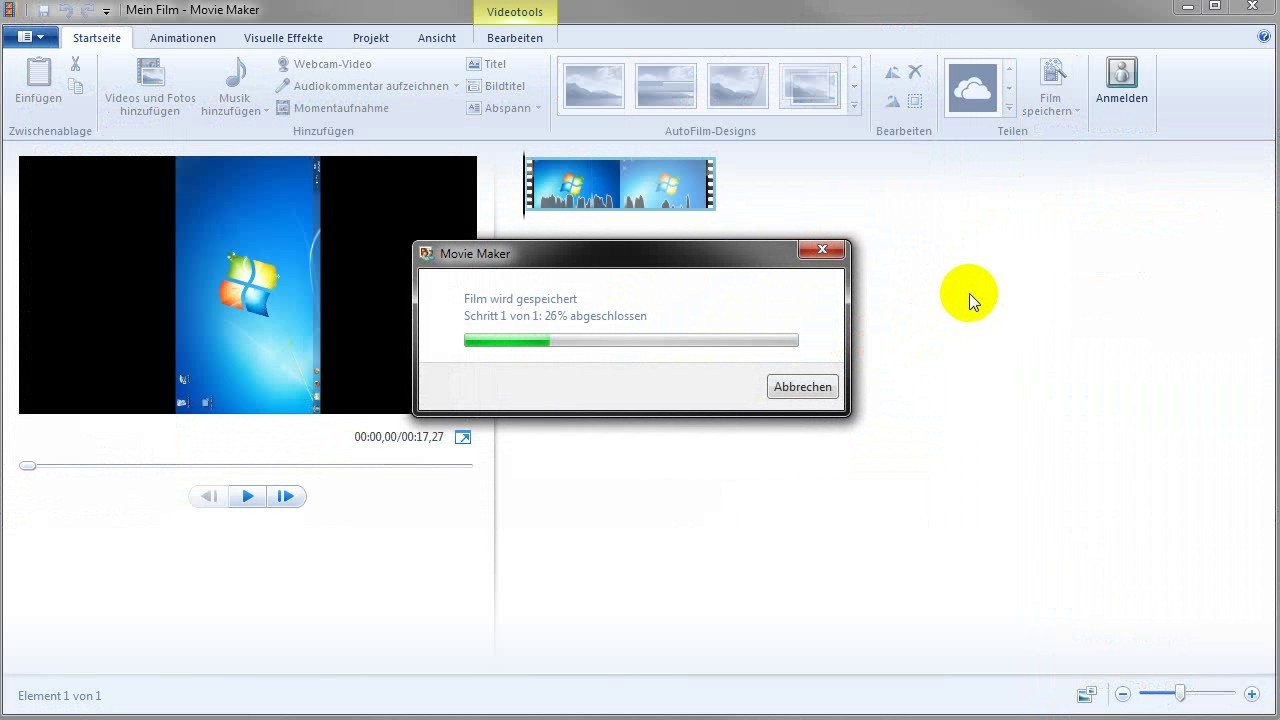
Task: Open the Projekt tab
Action: [x=371, y=38]
